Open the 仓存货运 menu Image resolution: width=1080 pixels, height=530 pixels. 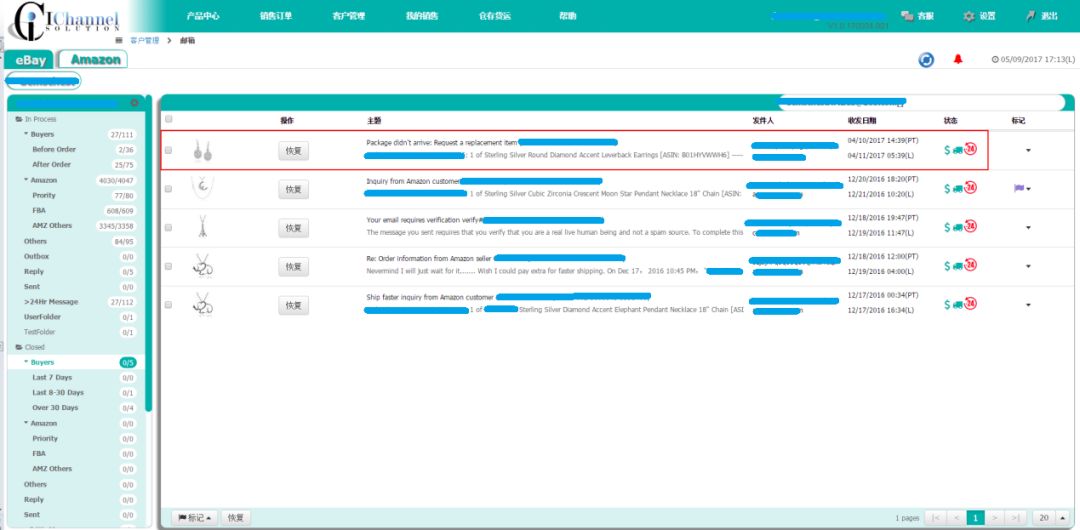pos(495,16)
